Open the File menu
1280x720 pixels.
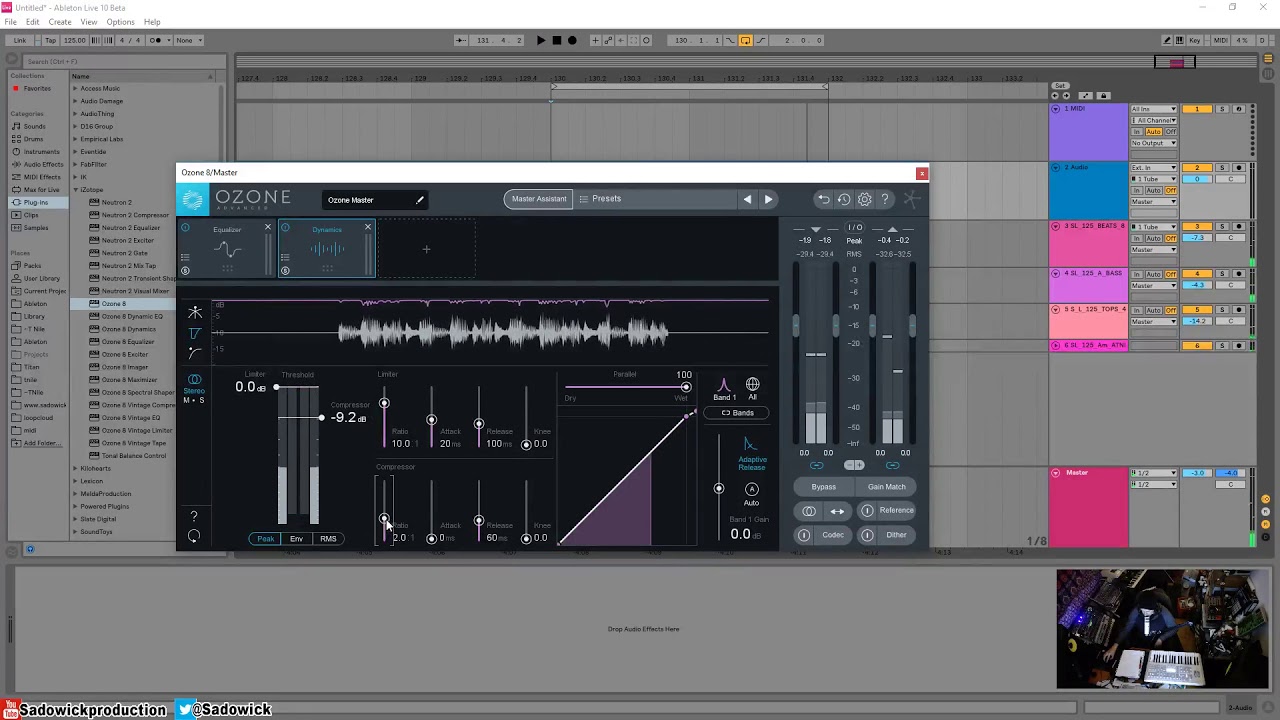(10, 22)
